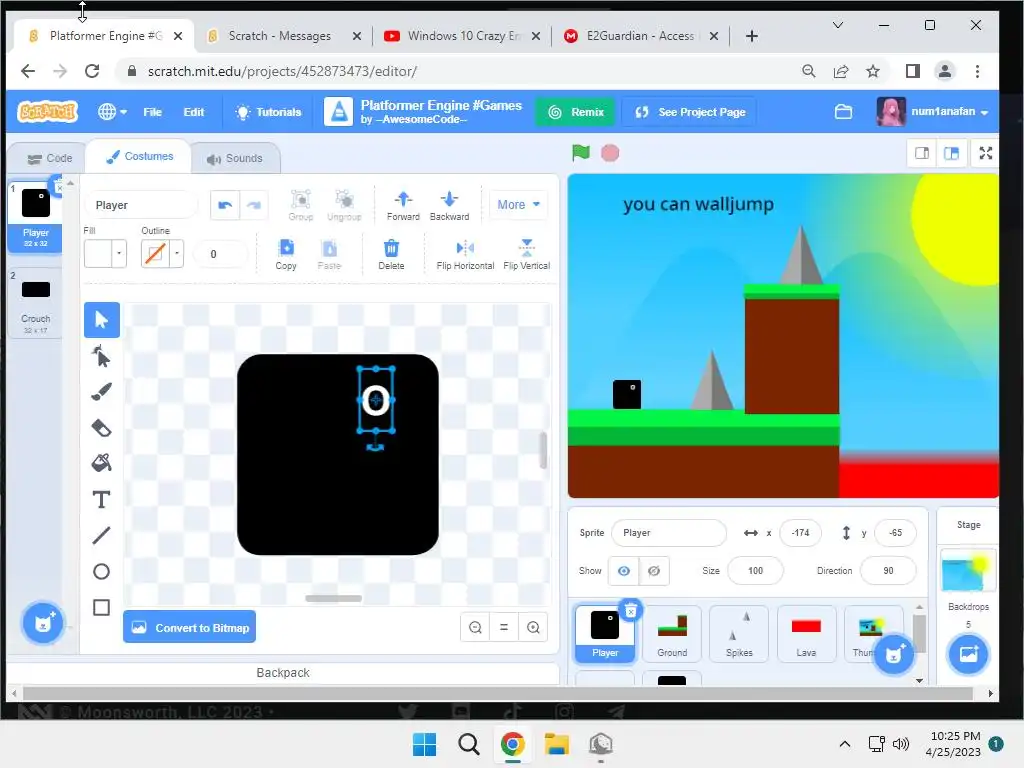Switch to Scratch - Messages browser tab
Viewport: 1024px width, 768px height.
click(280, 36)
